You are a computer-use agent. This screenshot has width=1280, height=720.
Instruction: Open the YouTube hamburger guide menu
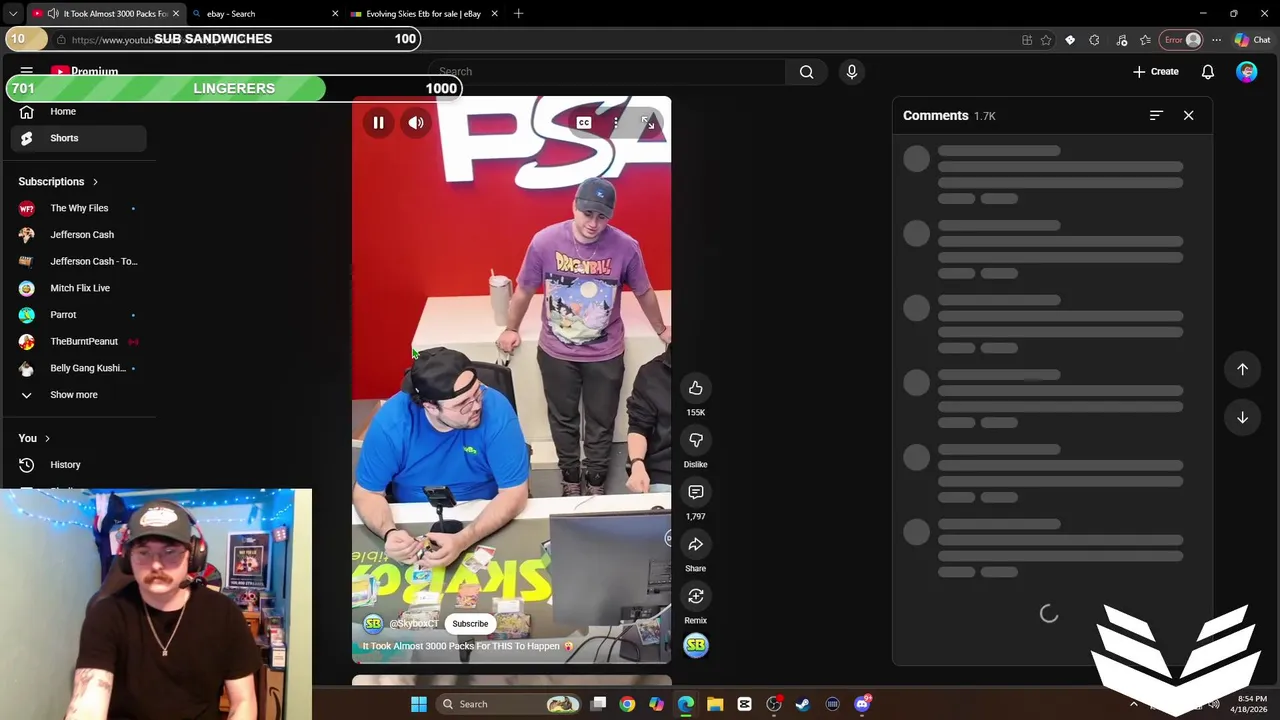click(x=27, y=72)
